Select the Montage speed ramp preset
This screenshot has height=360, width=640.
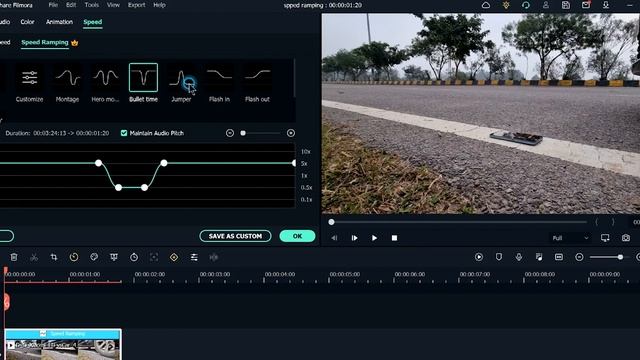[67, 83]
